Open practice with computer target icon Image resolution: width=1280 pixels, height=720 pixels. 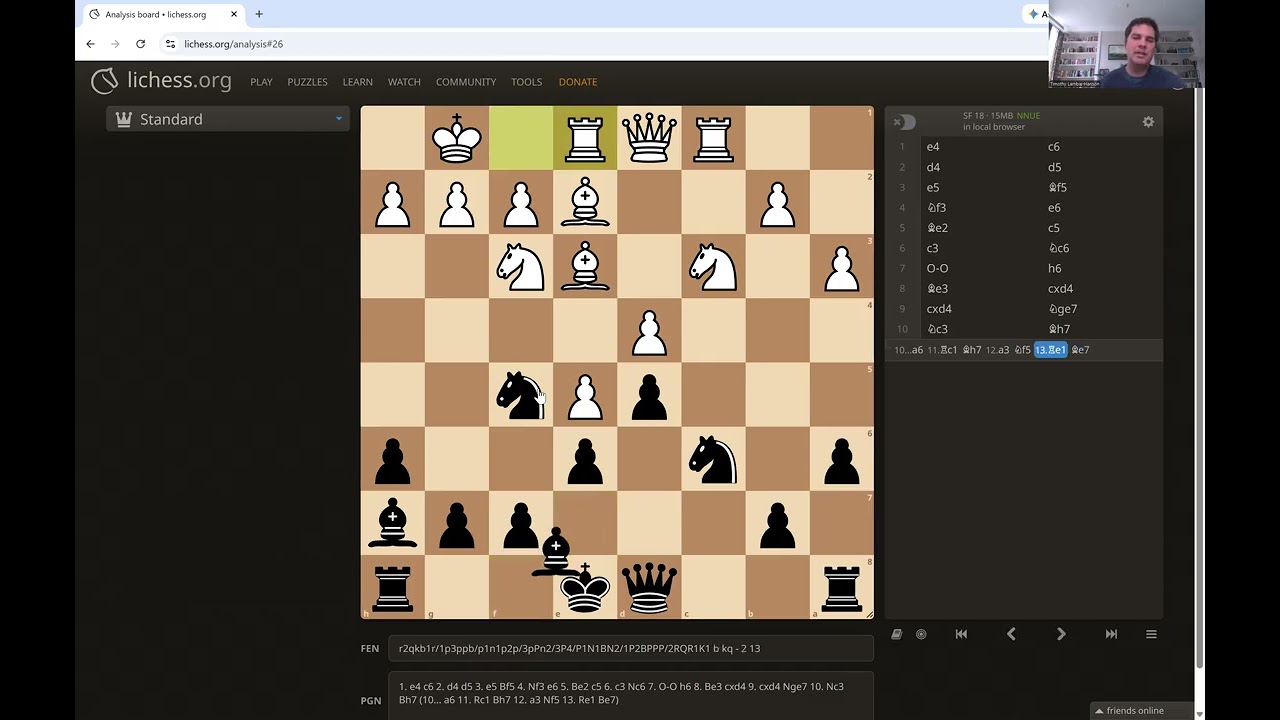(x=921, y=634)
